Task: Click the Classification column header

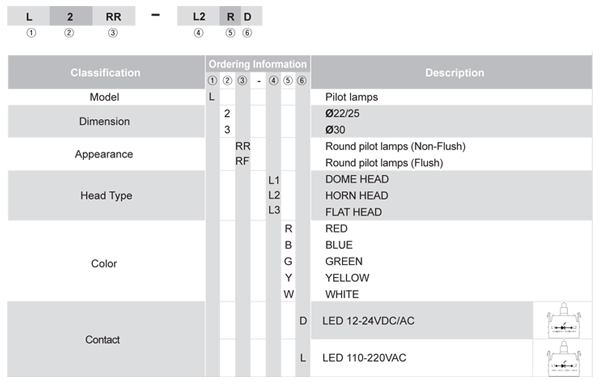Action: (106, 72)
